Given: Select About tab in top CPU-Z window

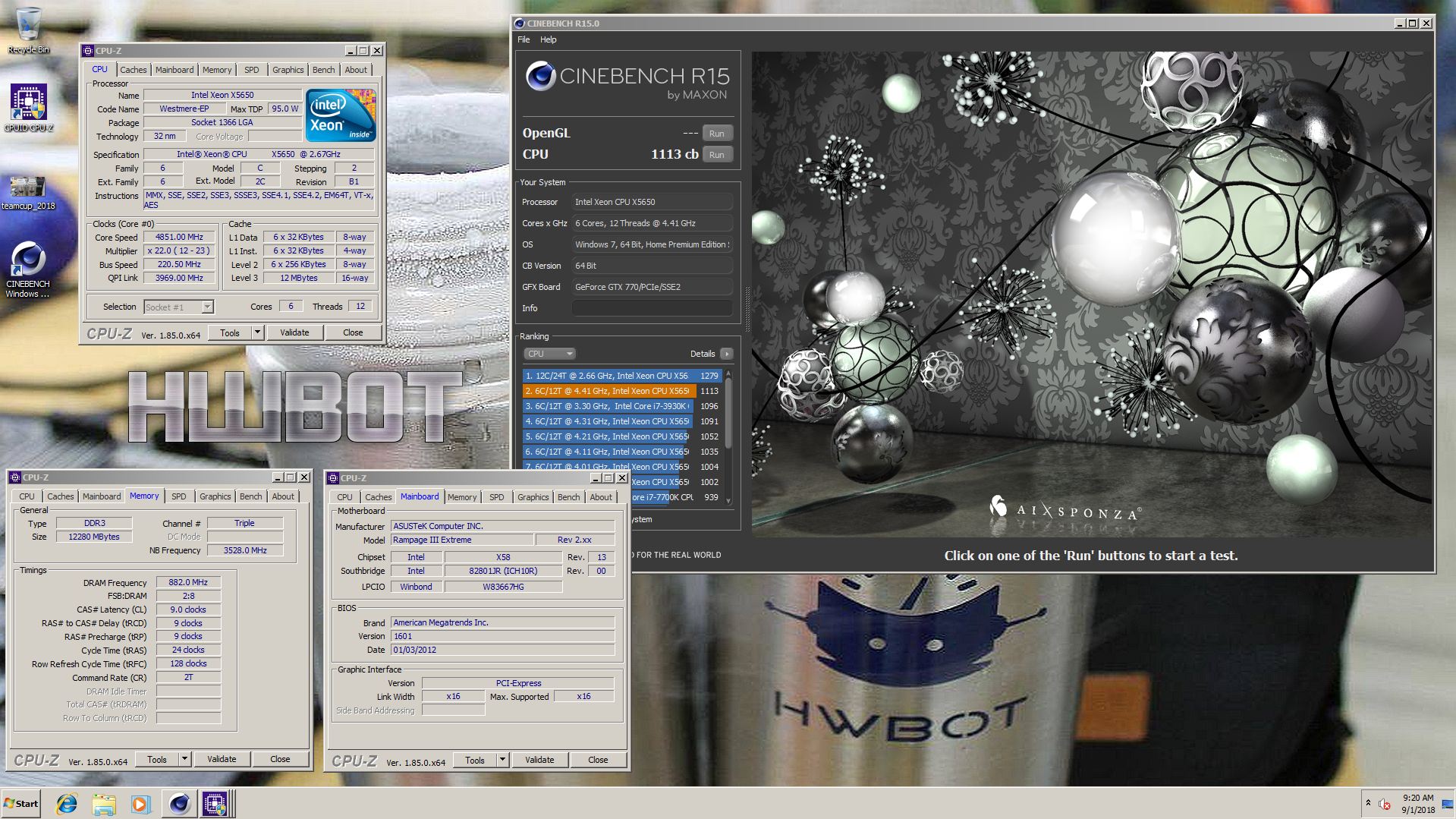Looking at the screenshot, I should point(356,70).
